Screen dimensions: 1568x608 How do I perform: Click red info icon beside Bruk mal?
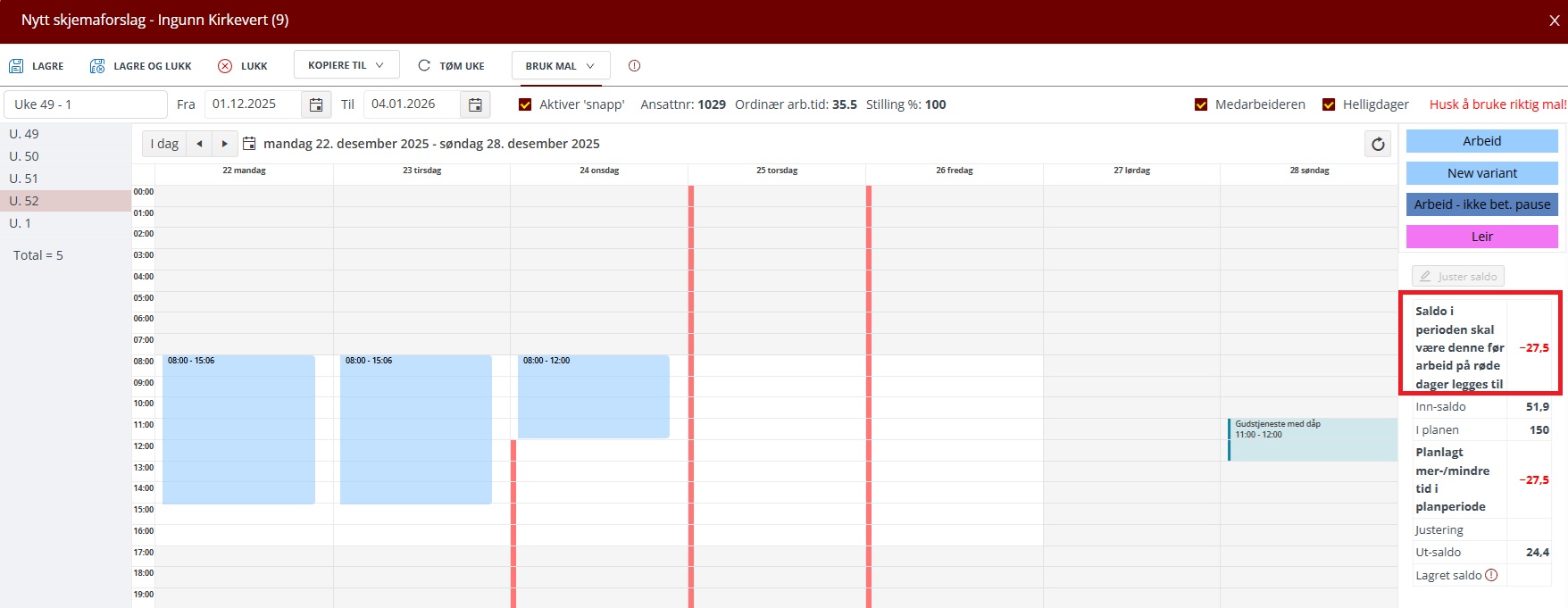click(634, 66)
